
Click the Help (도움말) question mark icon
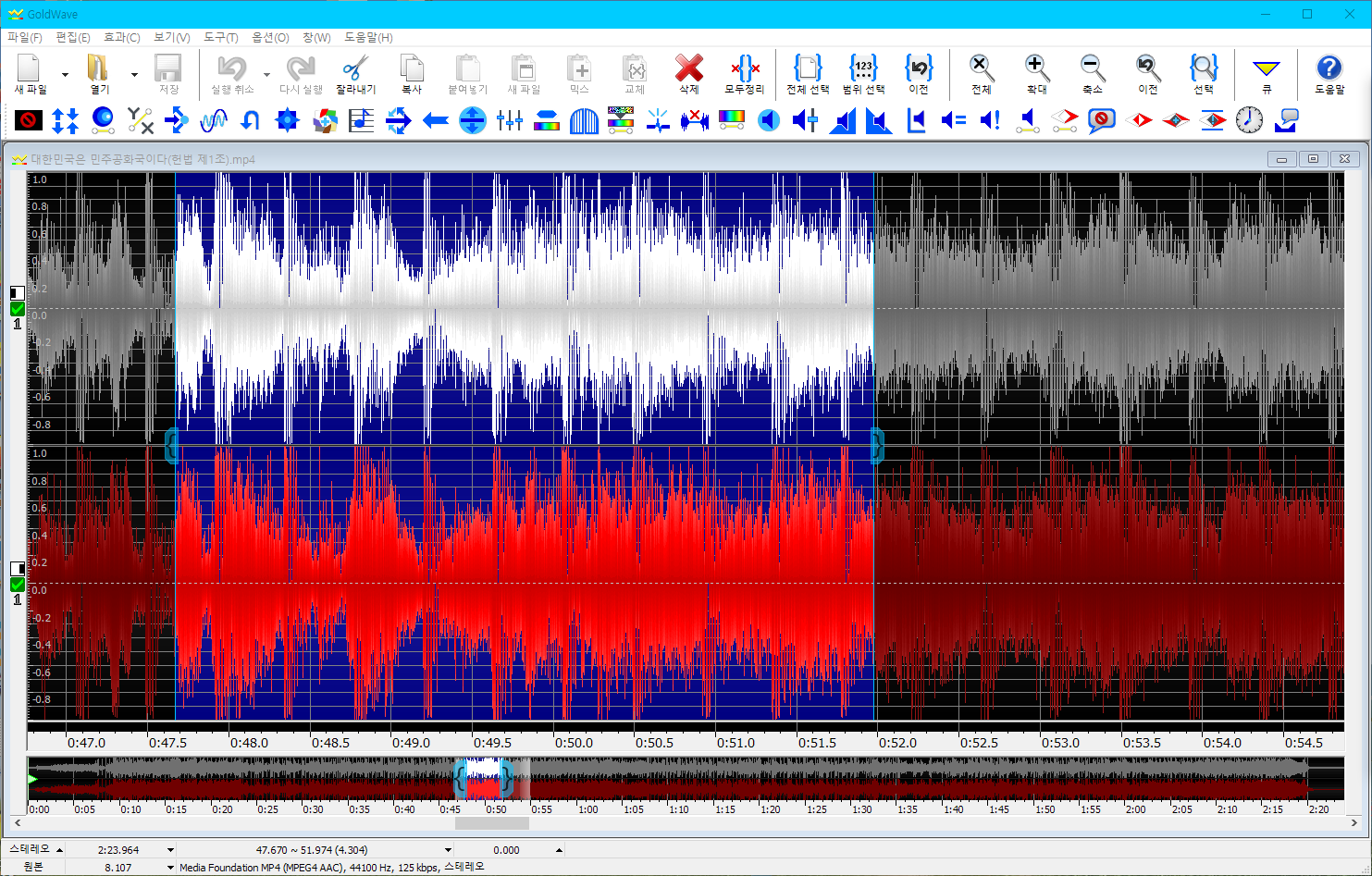point(1329,68)
